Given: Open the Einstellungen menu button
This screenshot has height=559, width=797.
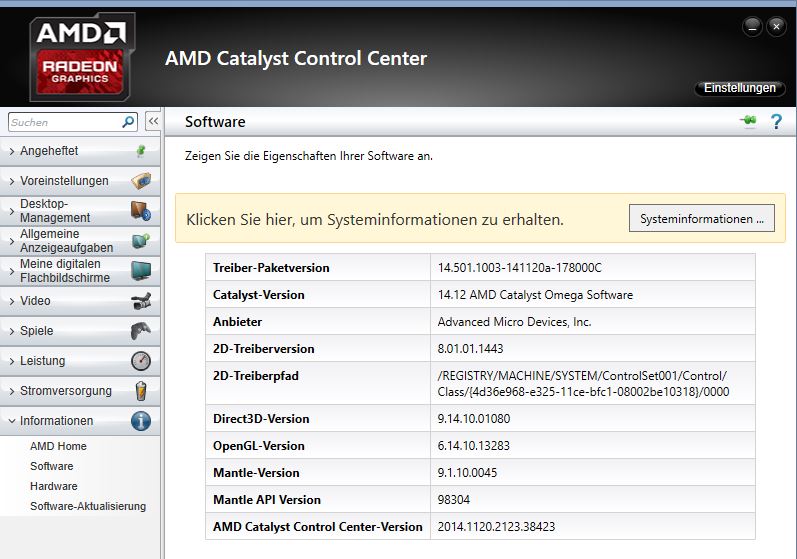Looking at the screenshot, I should pyautogui.click(x=739, y=88).
